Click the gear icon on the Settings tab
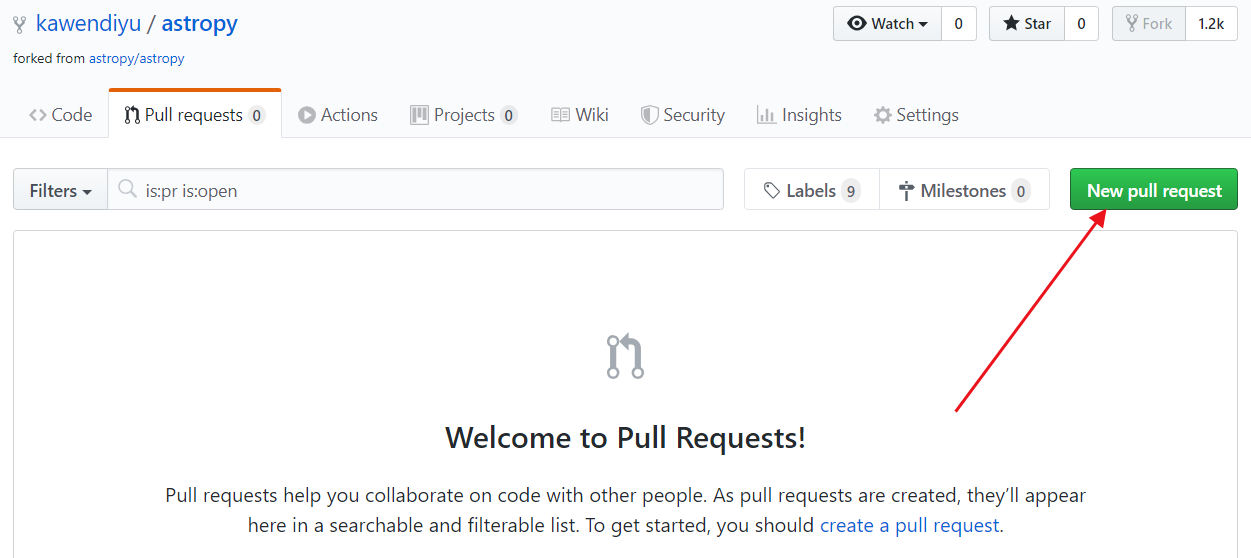 pos(883,115)
